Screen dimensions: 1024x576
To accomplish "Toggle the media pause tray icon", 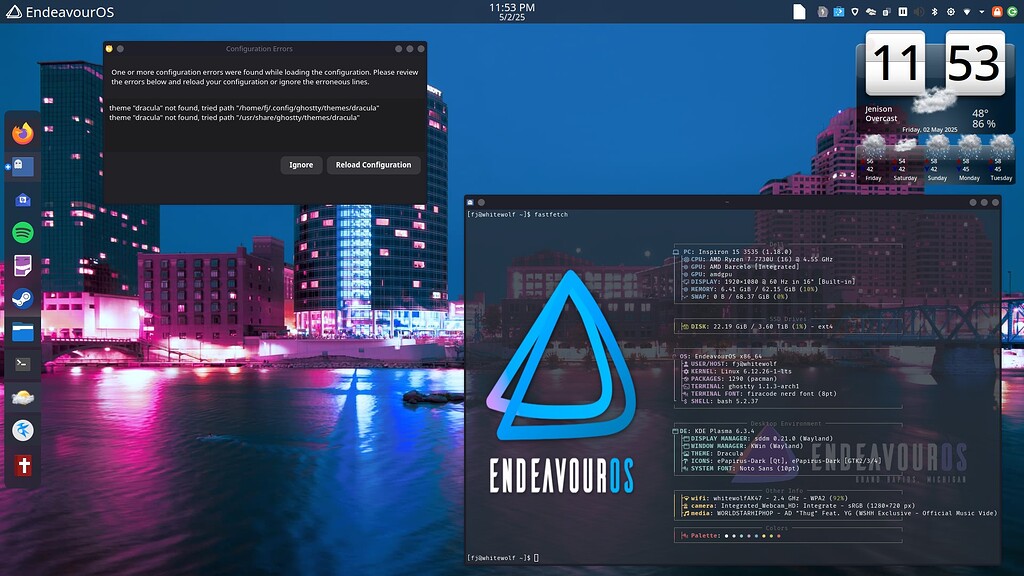I will (903, 12).
